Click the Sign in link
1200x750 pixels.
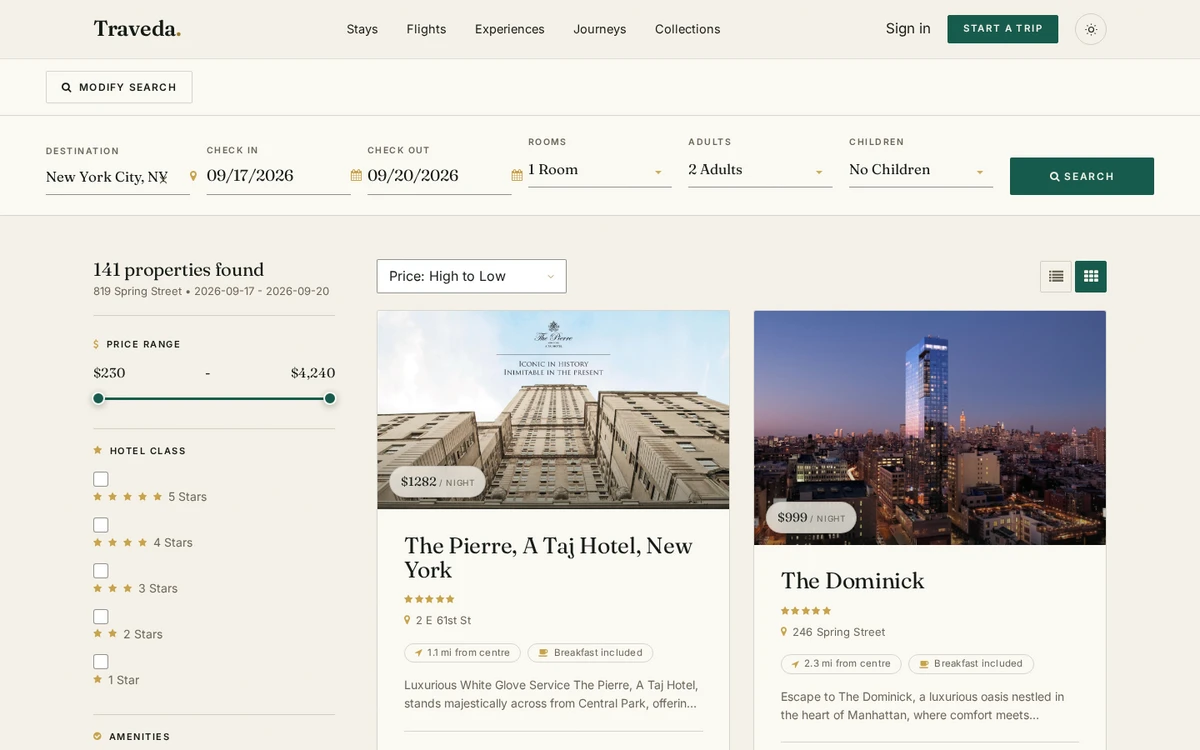click(x=908, y=29)
